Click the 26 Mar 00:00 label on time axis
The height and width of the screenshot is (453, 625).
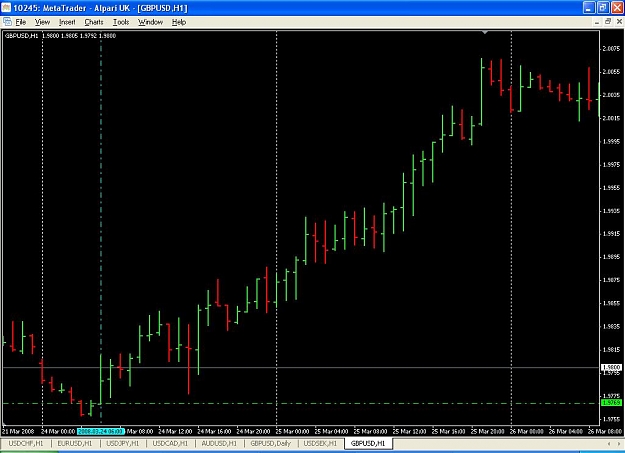coord(527,431)
